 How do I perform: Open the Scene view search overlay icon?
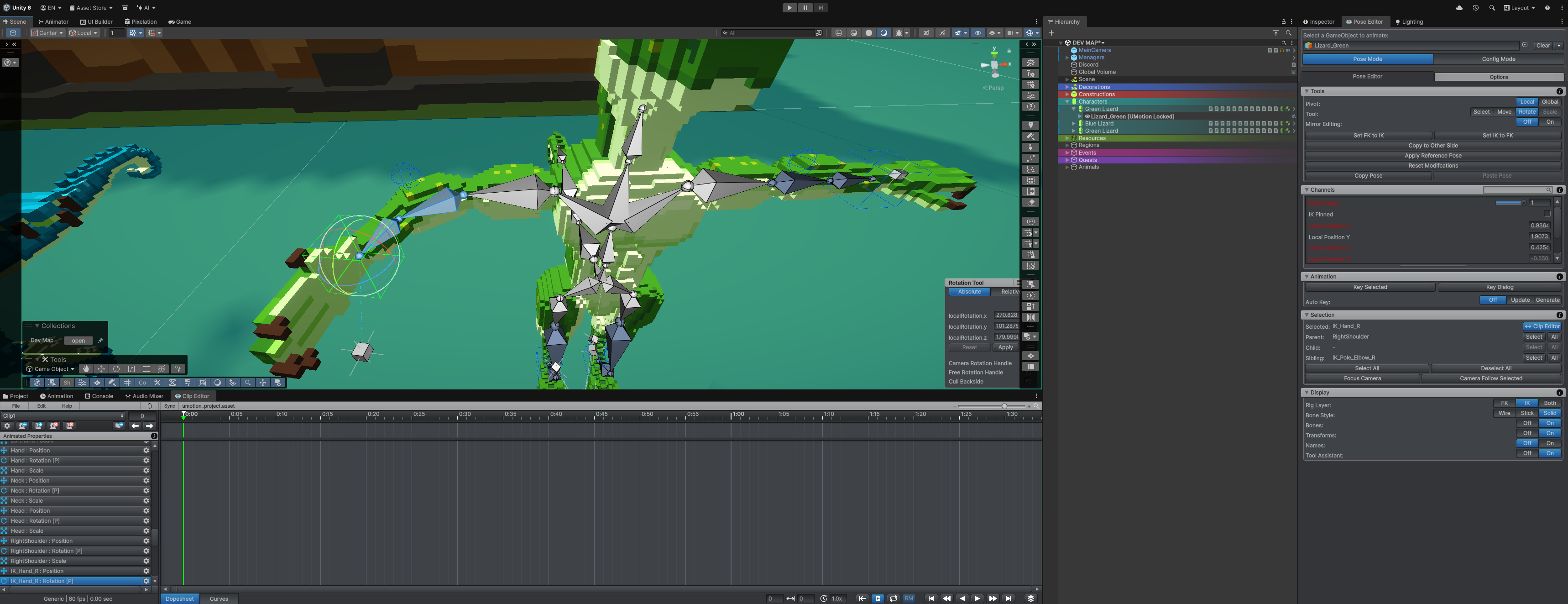248,383
